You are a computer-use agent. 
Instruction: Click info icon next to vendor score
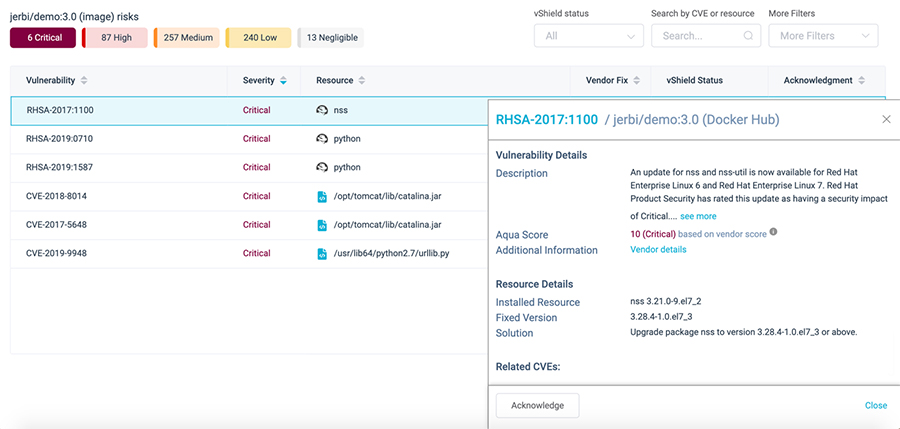click(773, 232)
